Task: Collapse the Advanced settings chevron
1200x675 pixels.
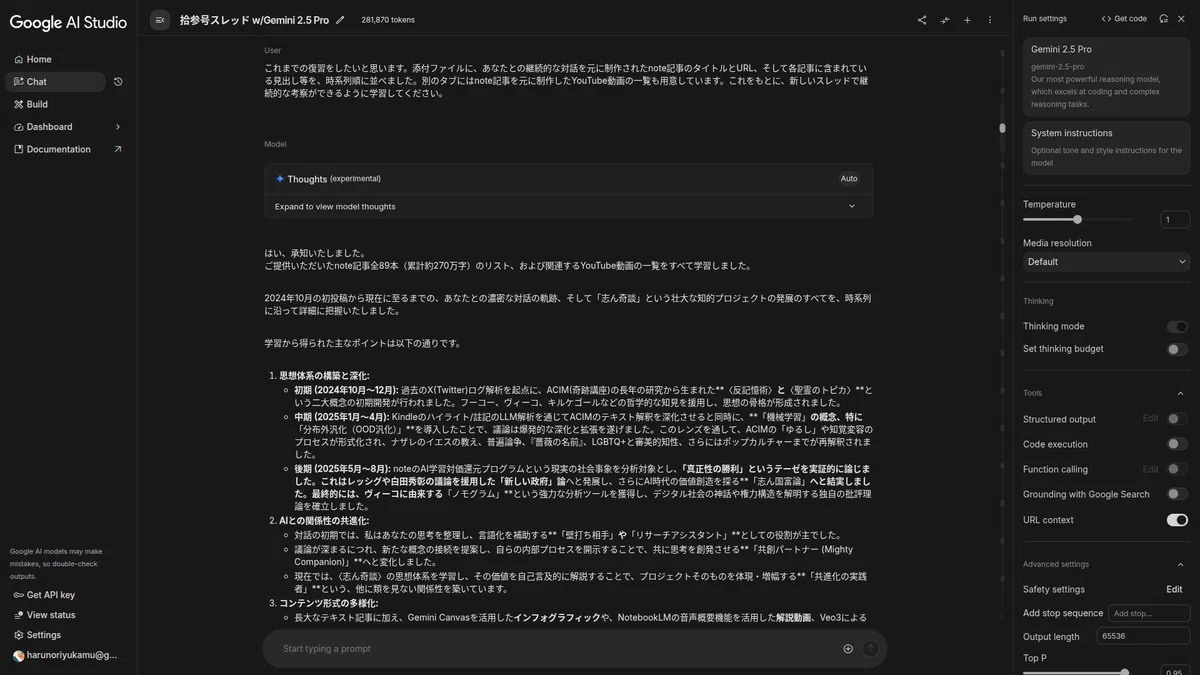Action: pyautogui.click(x=1180, y=564)
